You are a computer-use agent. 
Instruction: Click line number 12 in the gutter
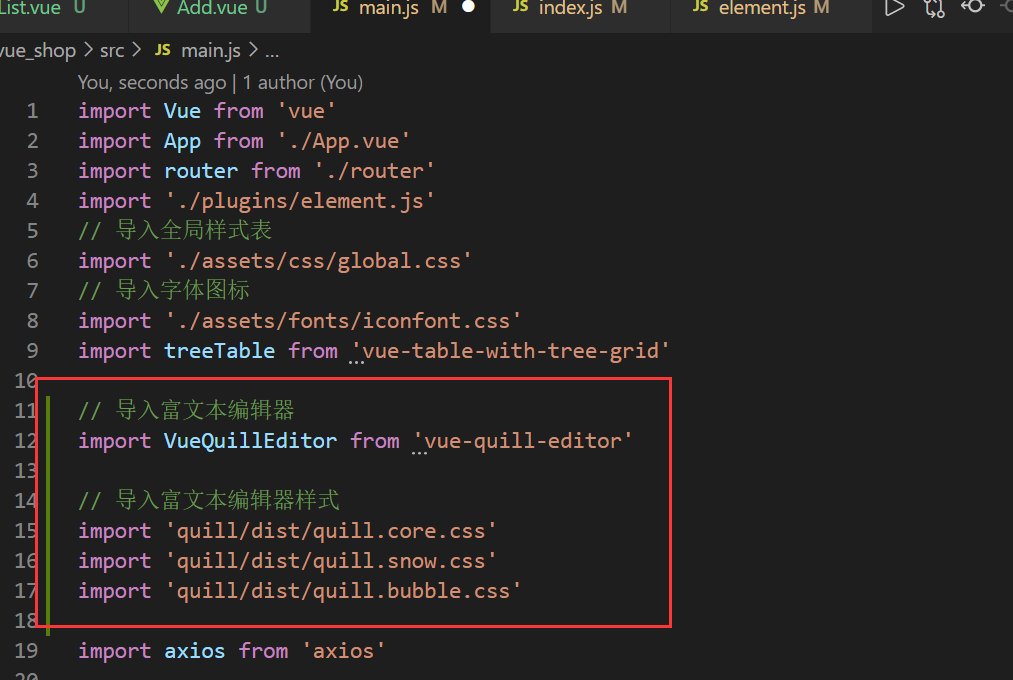coord(28,441)
